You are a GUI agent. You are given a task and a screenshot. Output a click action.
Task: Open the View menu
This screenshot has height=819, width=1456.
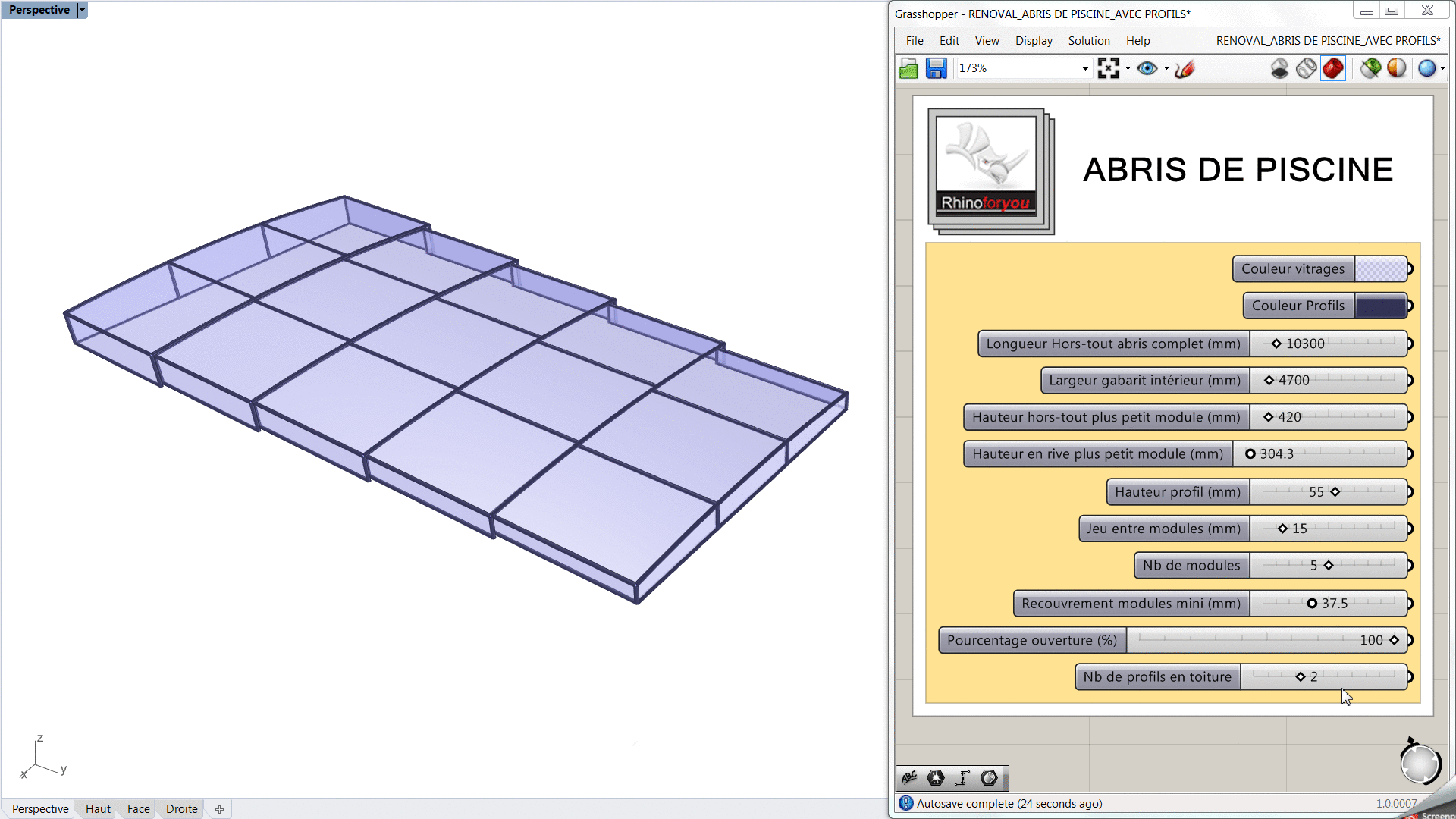click(x=987, y=41)
